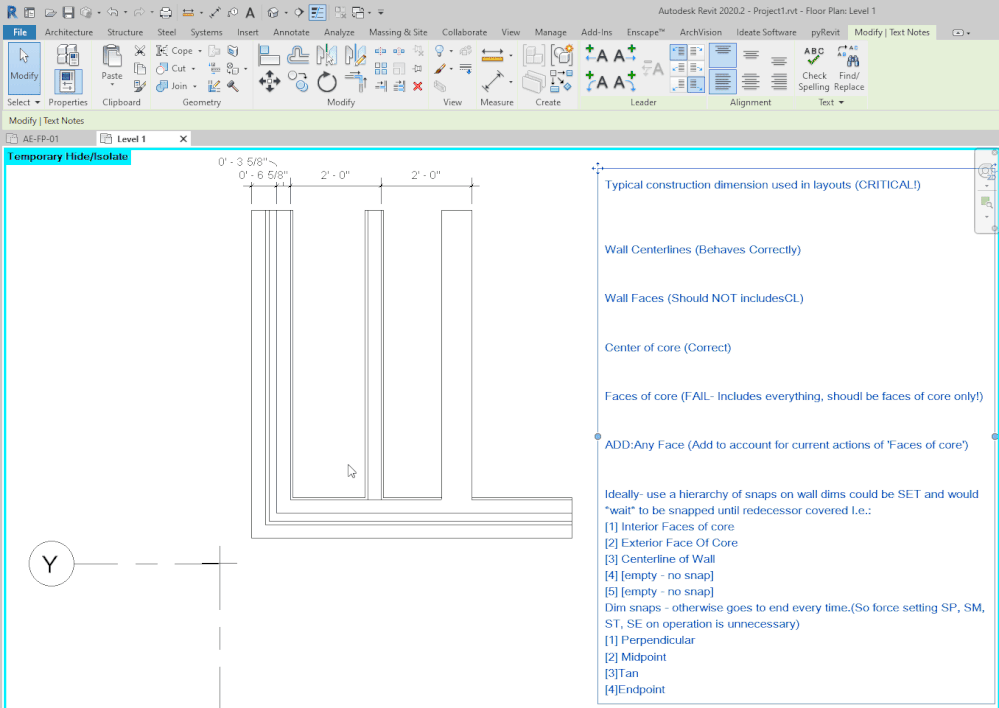Switch to the Annotate ribbon tab
The image size is (999, 708).
coord(291,32)
